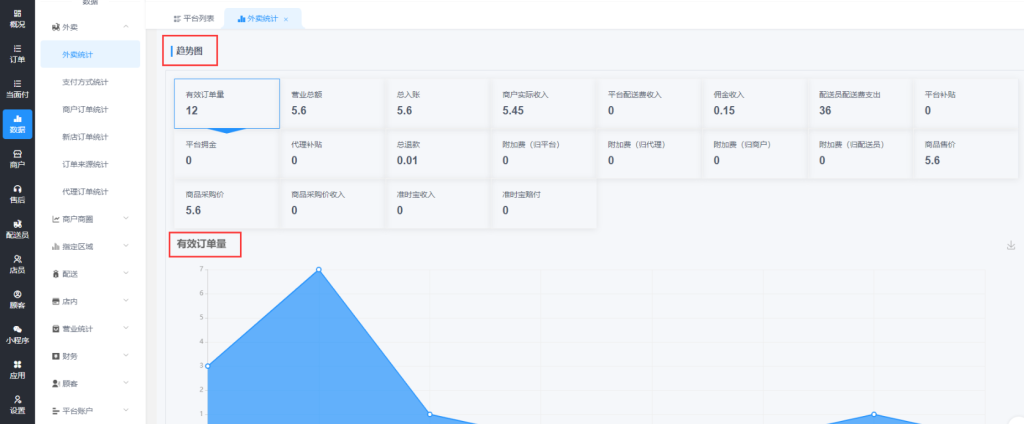Open 配送员 delivery staff icon
Screen dimensions: 1024x424
coord(17,228)
